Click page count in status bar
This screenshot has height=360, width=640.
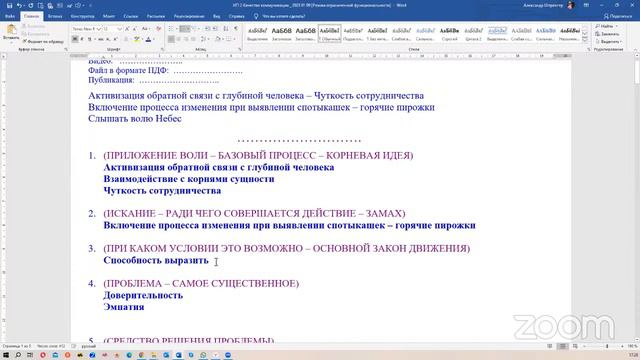pos(17,346)
